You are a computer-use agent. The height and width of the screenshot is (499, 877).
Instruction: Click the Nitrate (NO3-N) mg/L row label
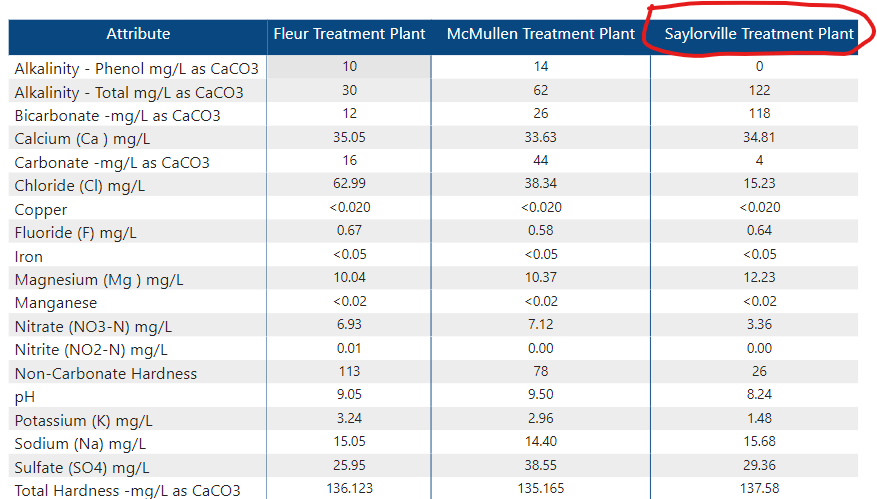(x=93, y=327)
